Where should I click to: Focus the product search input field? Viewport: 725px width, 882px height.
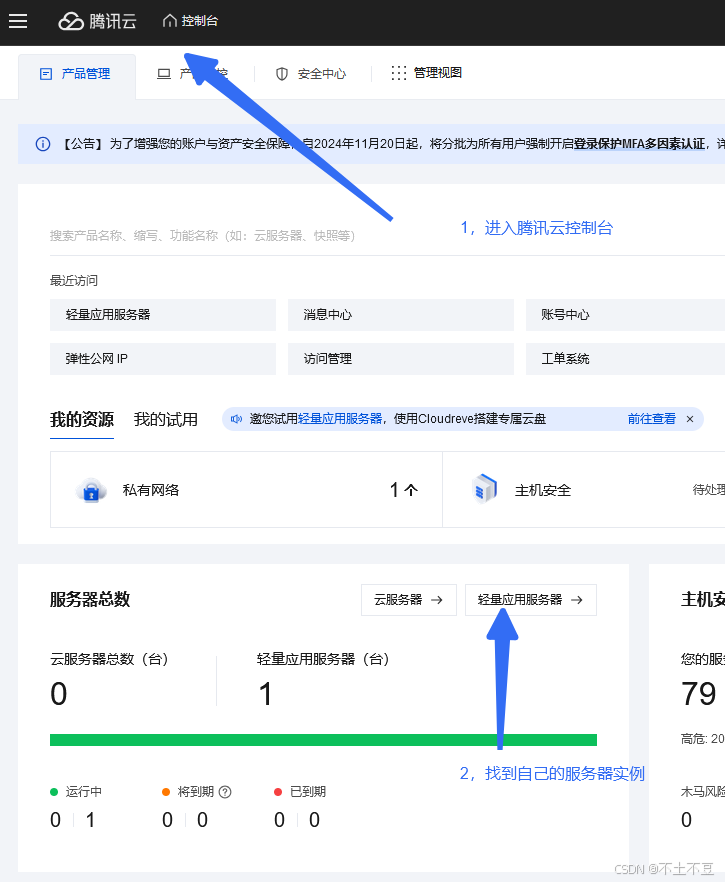tap(387, 236)
